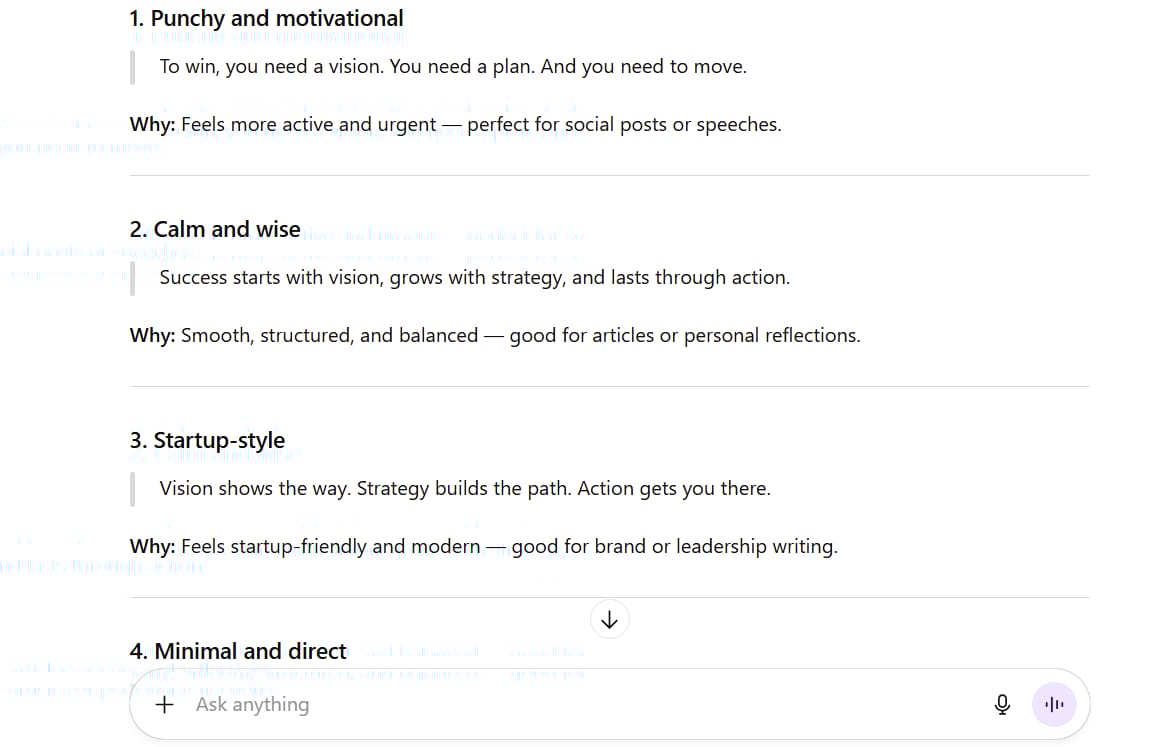Click text 'good for articles or personal reflections'
This screenshot has width=1162, height=747.
(x=684, y=336)
